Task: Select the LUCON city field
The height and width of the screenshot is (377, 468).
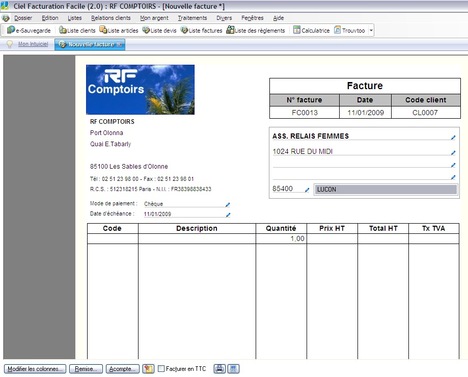Action: pyautogui.click(x=385, y=189)
